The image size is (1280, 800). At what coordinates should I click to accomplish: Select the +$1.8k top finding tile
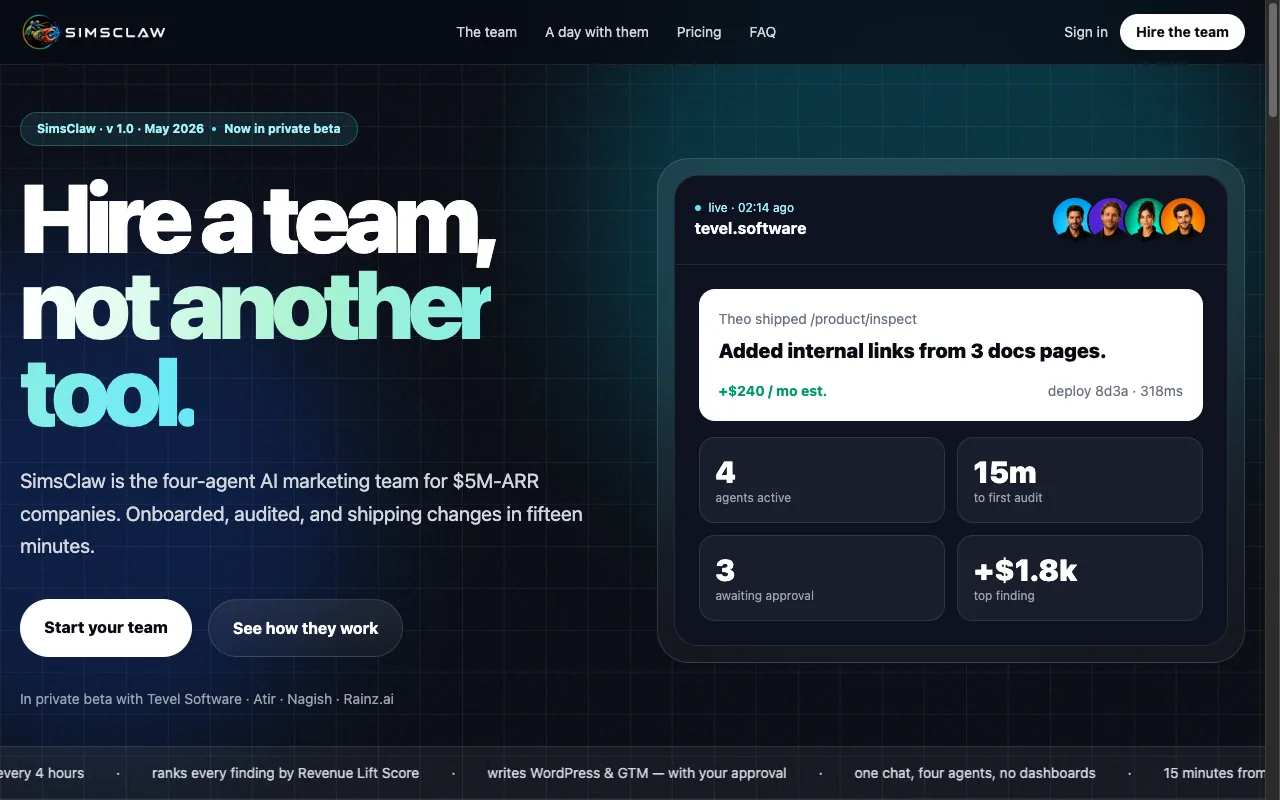point(1080,578)
